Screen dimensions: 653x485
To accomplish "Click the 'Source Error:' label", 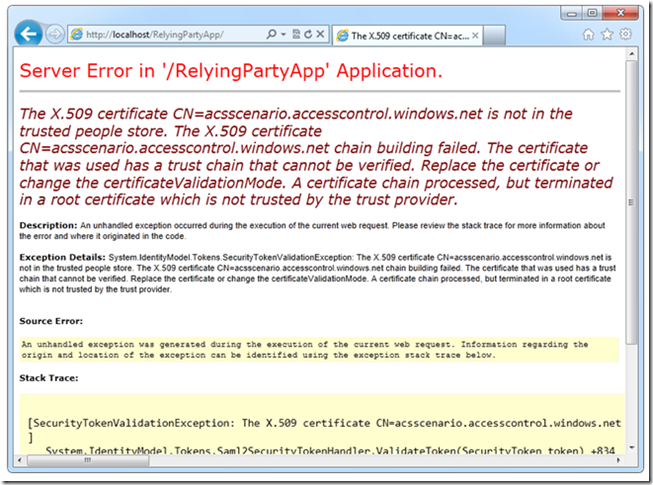I will point(51,321).
